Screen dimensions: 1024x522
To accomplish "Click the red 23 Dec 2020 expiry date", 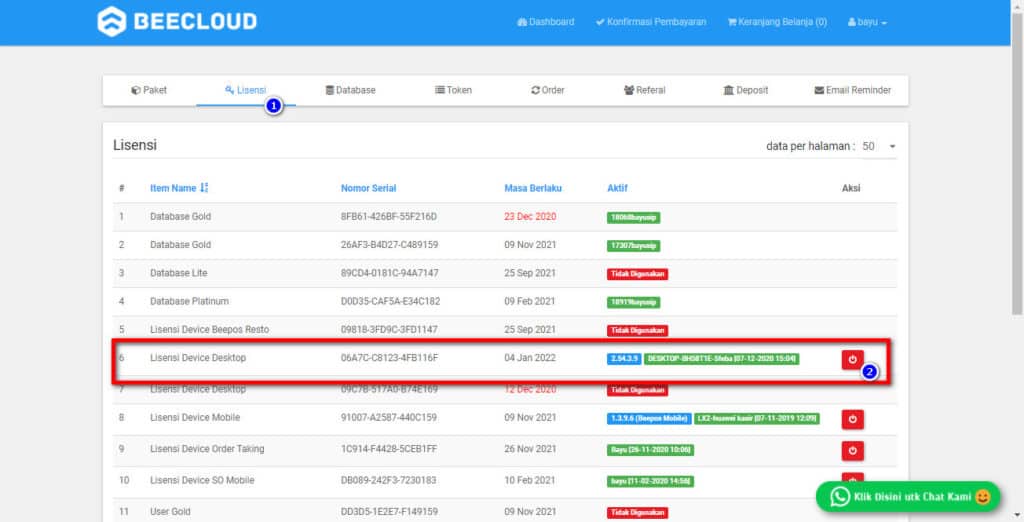I will [x=530, y=216].
